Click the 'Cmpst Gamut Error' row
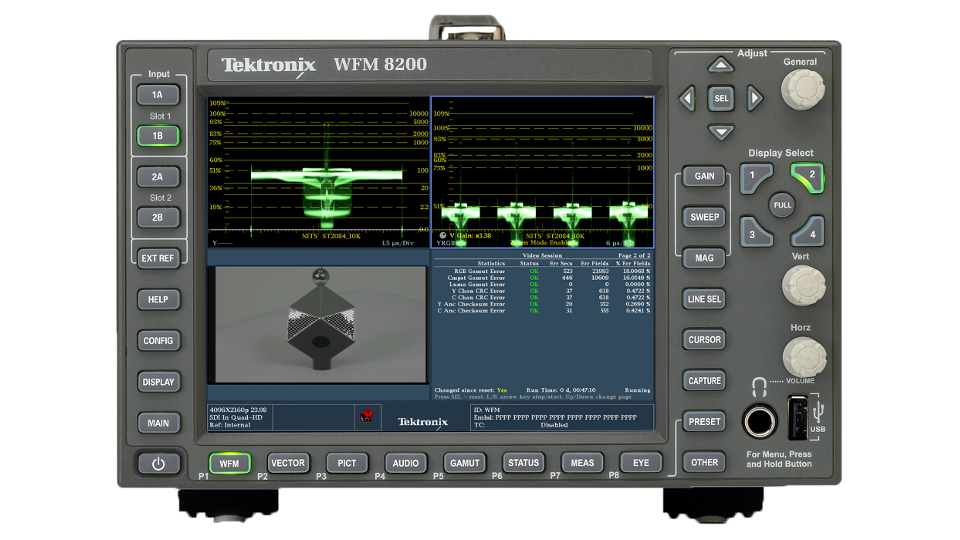Image resolution: width=960 pixels, height=540 pixels. pos(542,277)
